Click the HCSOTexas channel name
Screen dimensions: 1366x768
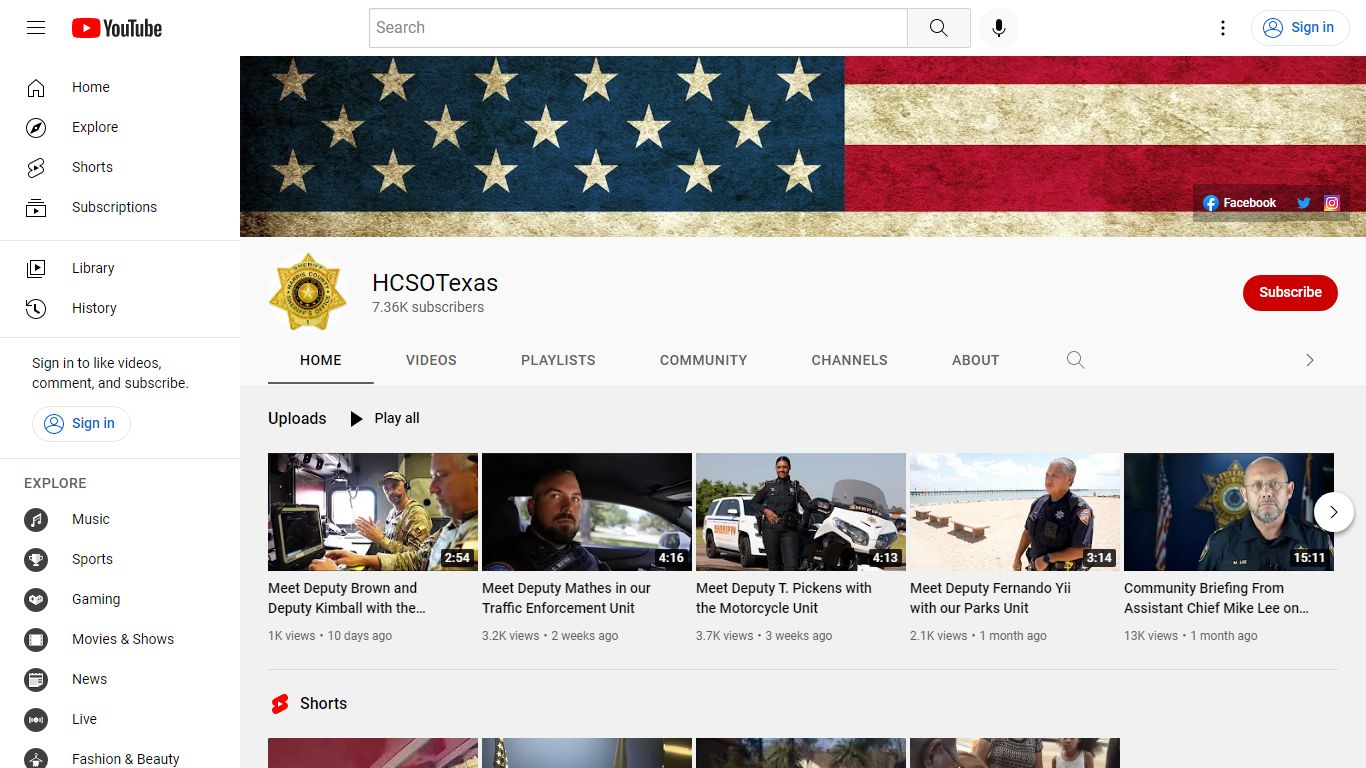tap(435, 283)
